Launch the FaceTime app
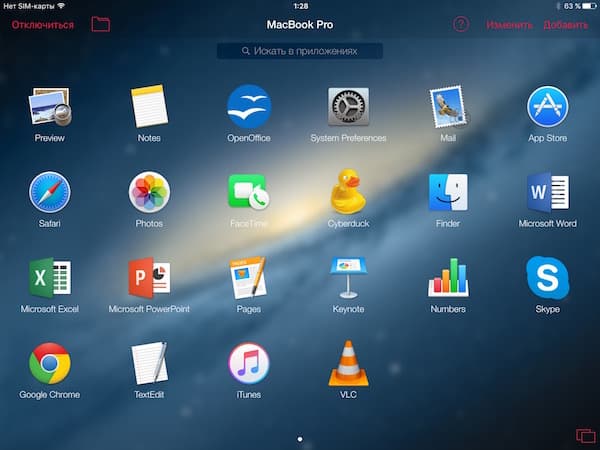 click(249, 192)
